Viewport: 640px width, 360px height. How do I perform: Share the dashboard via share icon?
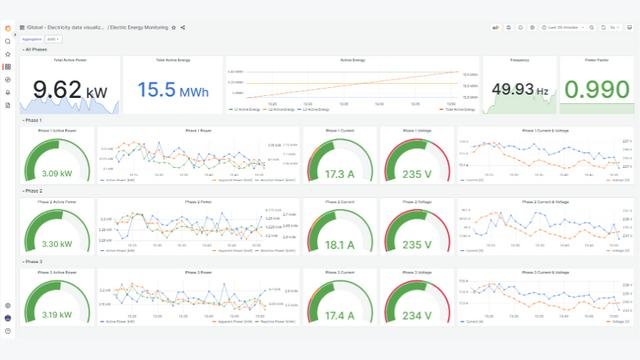[183, 27]
